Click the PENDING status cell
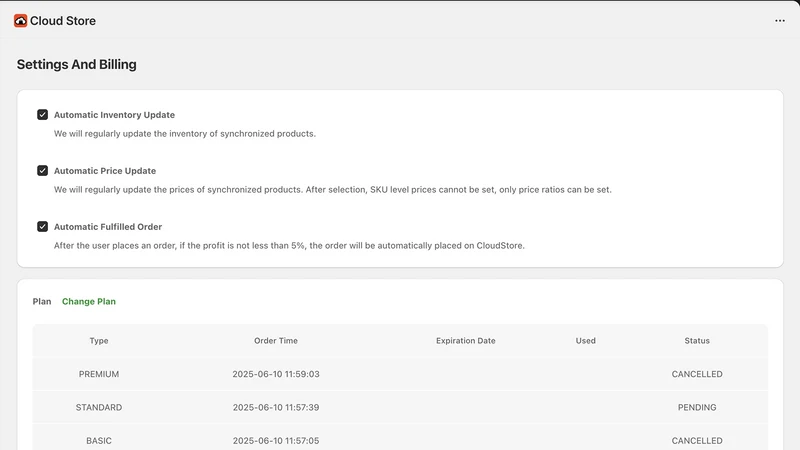This screenshot has width=800, height=450. 697,407
